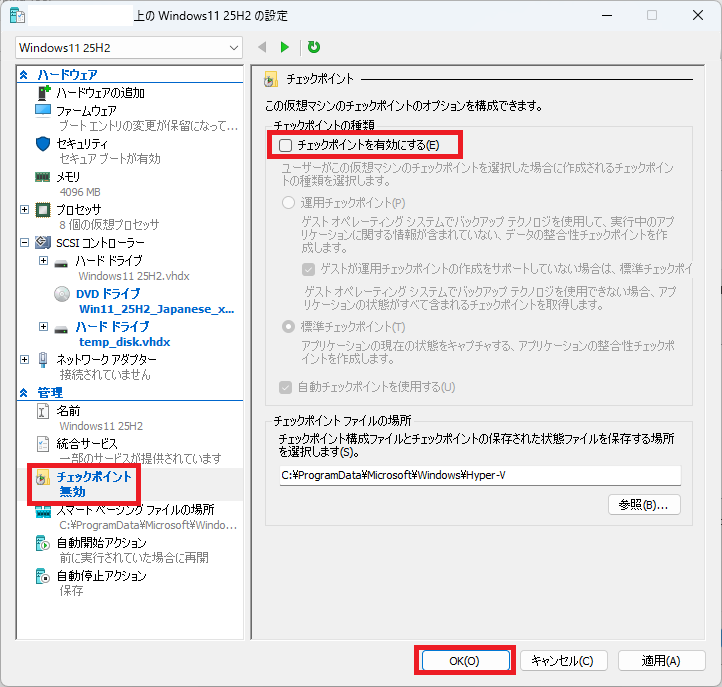Select ハードウェアの追加 in the tree
This screenshot has width=722, height=687.
[100, 93]
